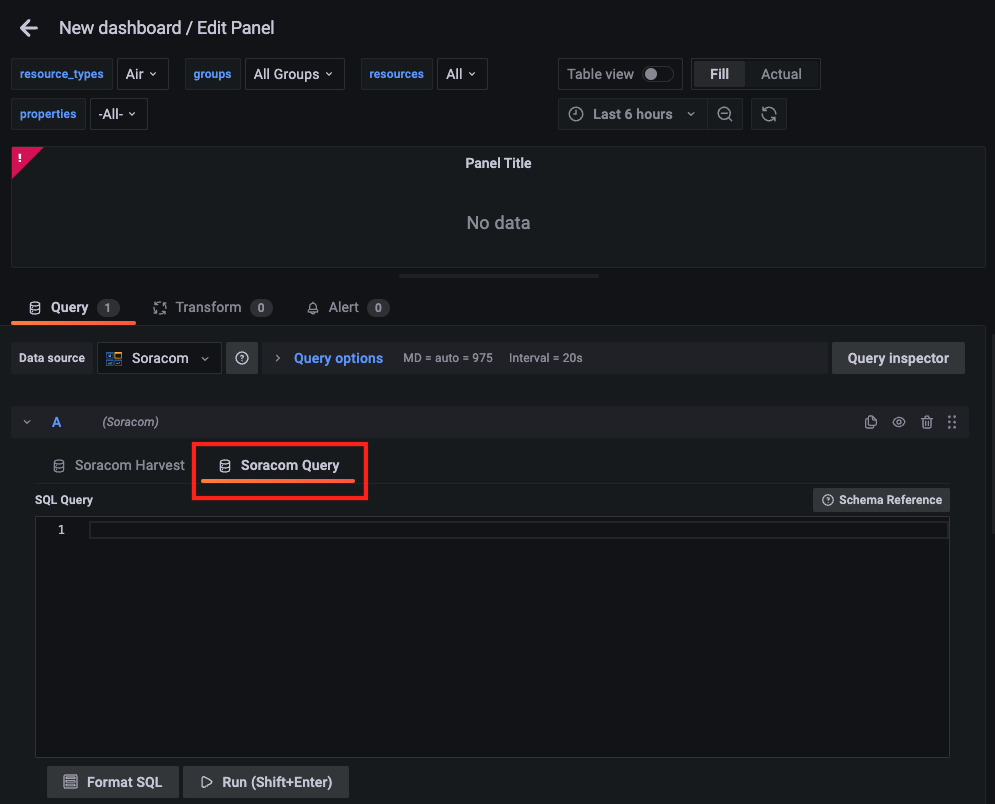Click the Format SQL button
This screenshot has width=995, height=804.
[x=112, y=781]
